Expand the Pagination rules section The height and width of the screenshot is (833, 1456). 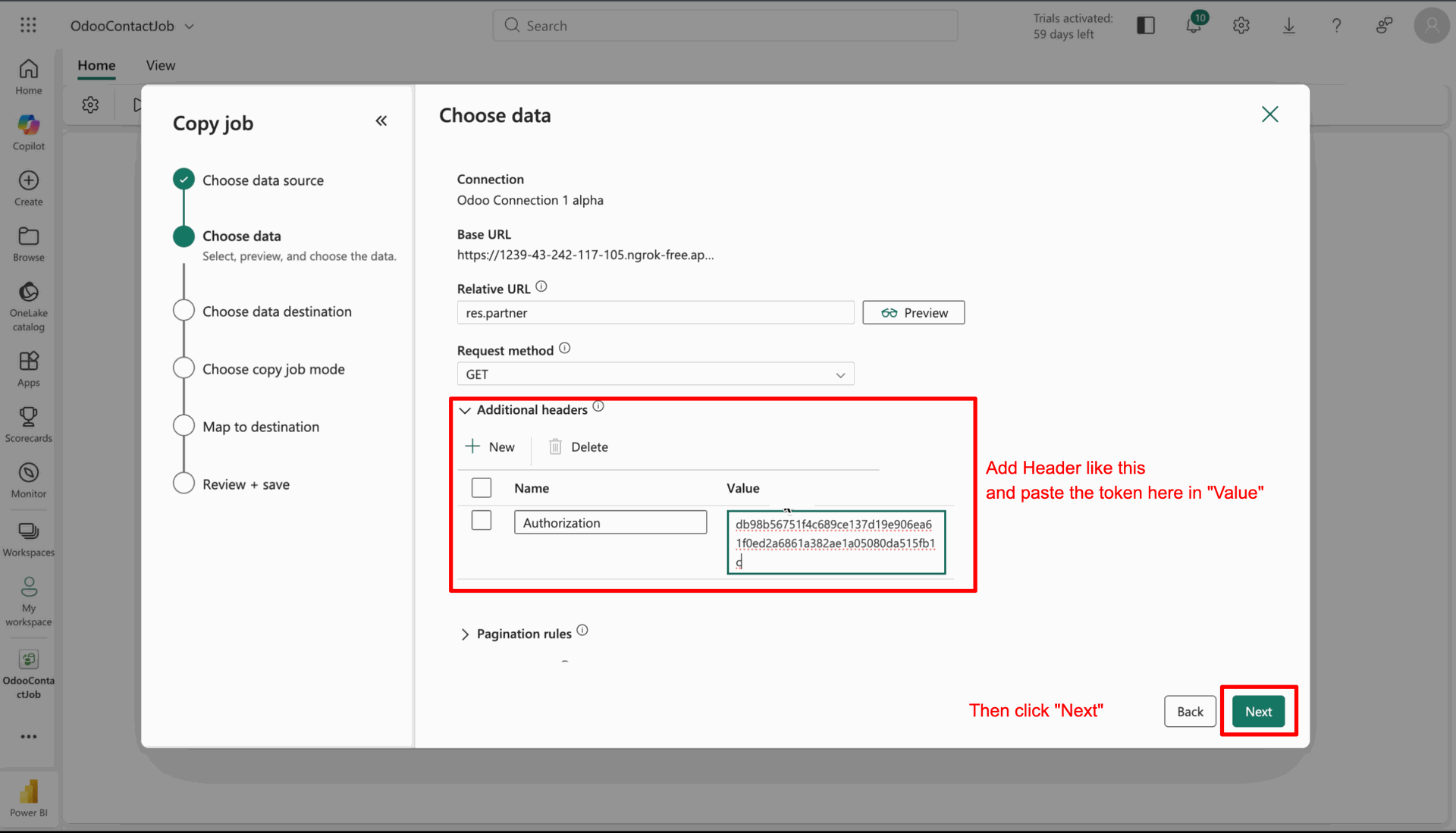[x=465, y=634]
